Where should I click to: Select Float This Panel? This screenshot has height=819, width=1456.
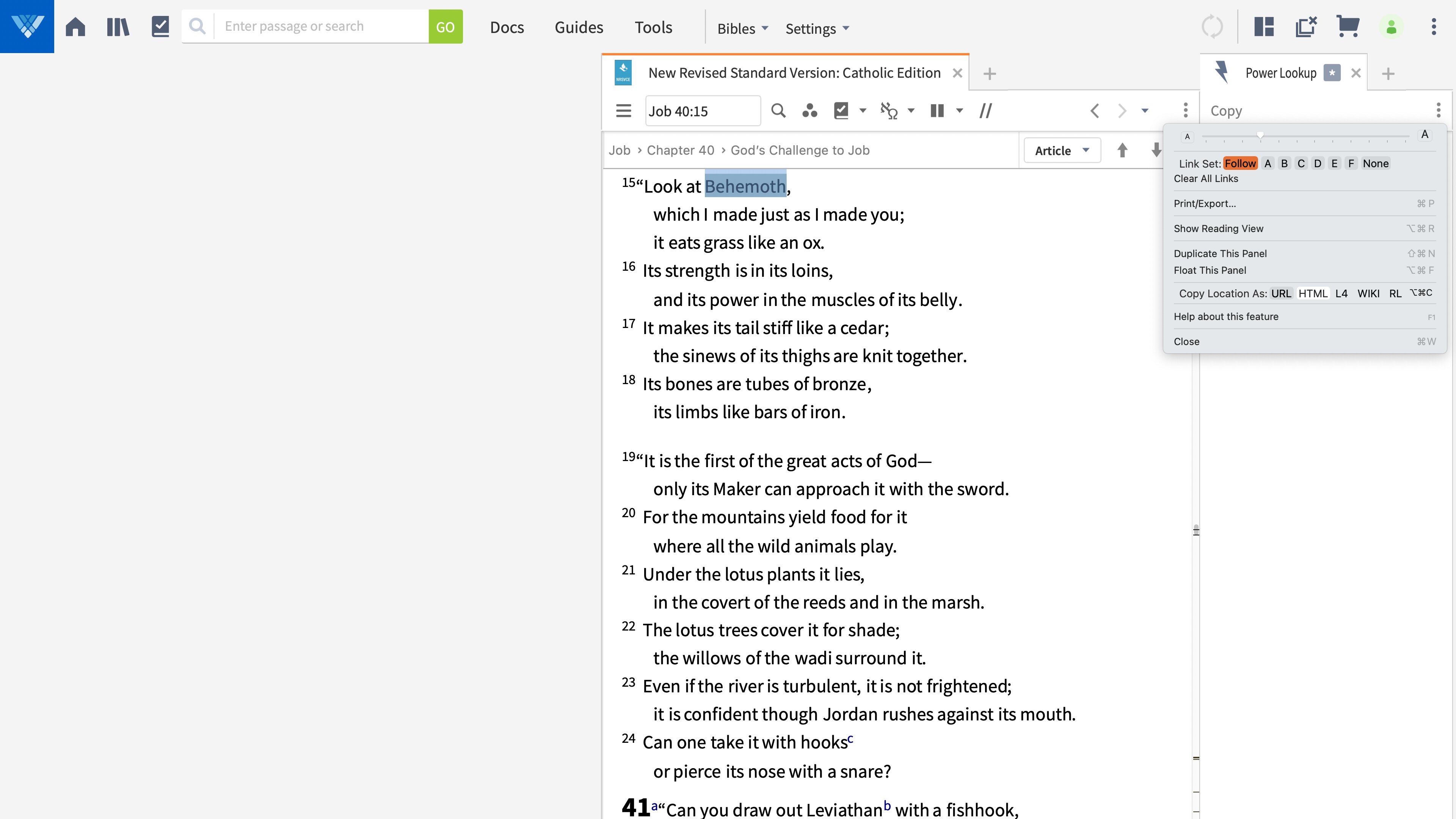[x=1304, y=270]
